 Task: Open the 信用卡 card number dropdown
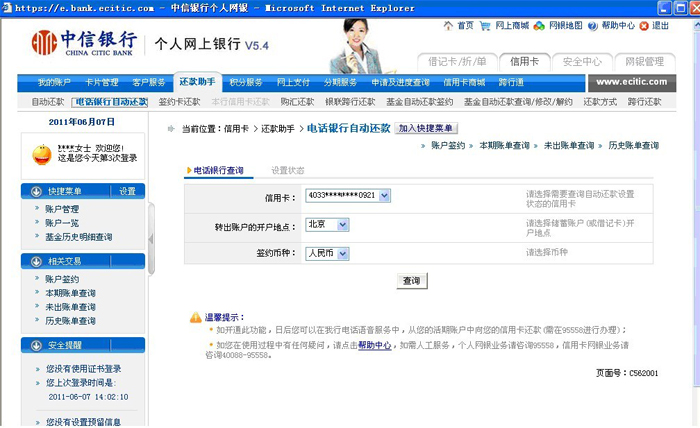click(x=385, y=196)
